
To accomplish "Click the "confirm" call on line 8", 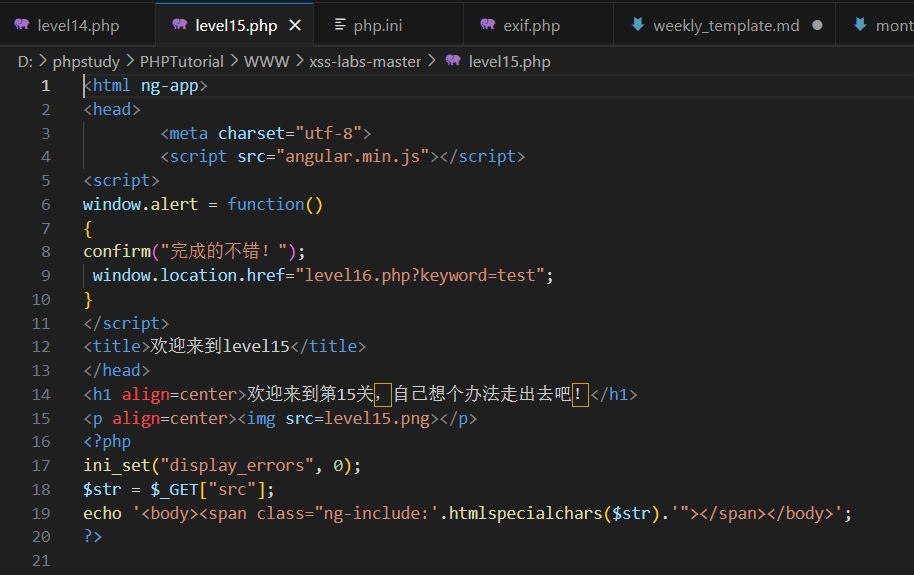I will [117, 252].
